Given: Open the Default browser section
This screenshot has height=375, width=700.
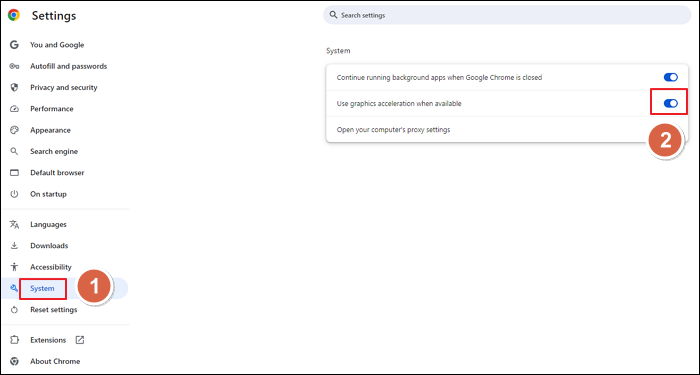Looking at the screenshot, I should point(57,173).
